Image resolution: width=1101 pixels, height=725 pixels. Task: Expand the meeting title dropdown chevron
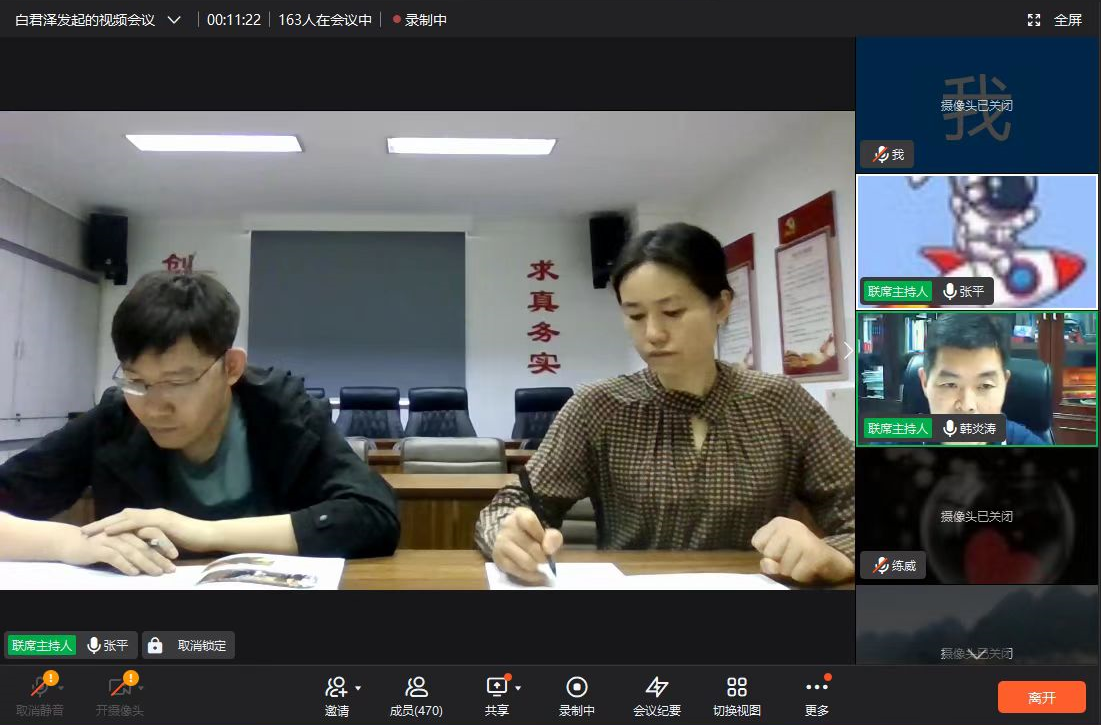174,20
